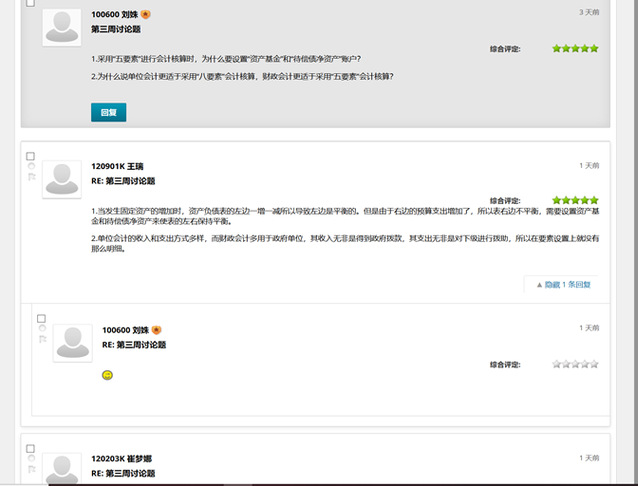Select checkbox next to 刘姝's nested reply
The image size is (638, 486).
pyautogui.click(x=41, y=319)
